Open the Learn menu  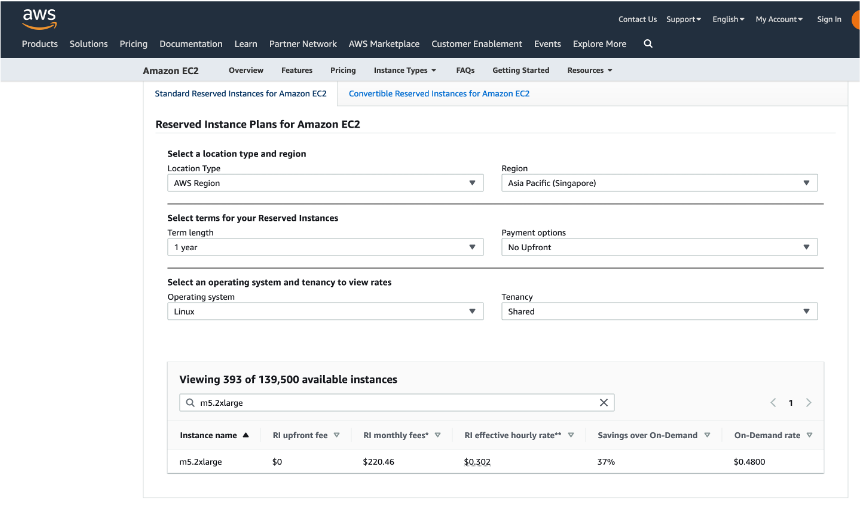coord(246,44)
